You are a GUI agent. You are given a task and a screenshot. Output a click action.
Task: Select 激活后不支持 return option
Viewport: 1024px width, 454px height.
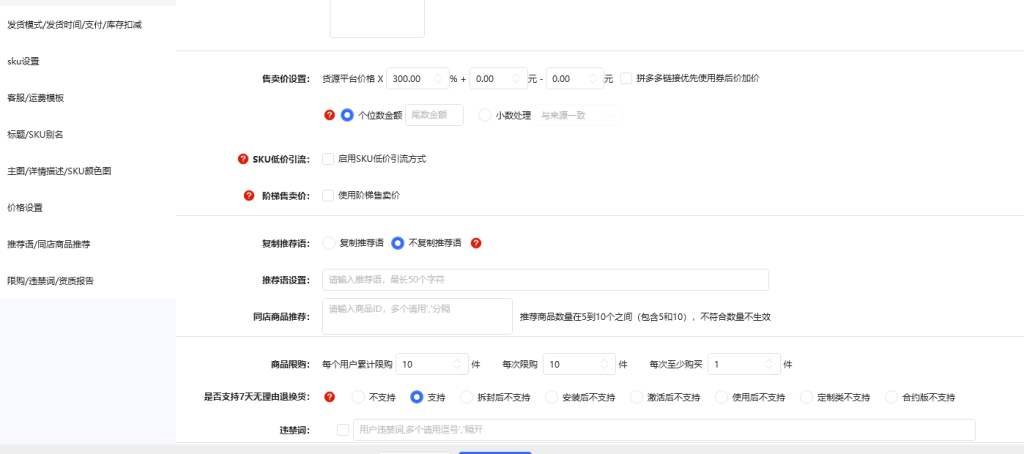pos(636,397)
